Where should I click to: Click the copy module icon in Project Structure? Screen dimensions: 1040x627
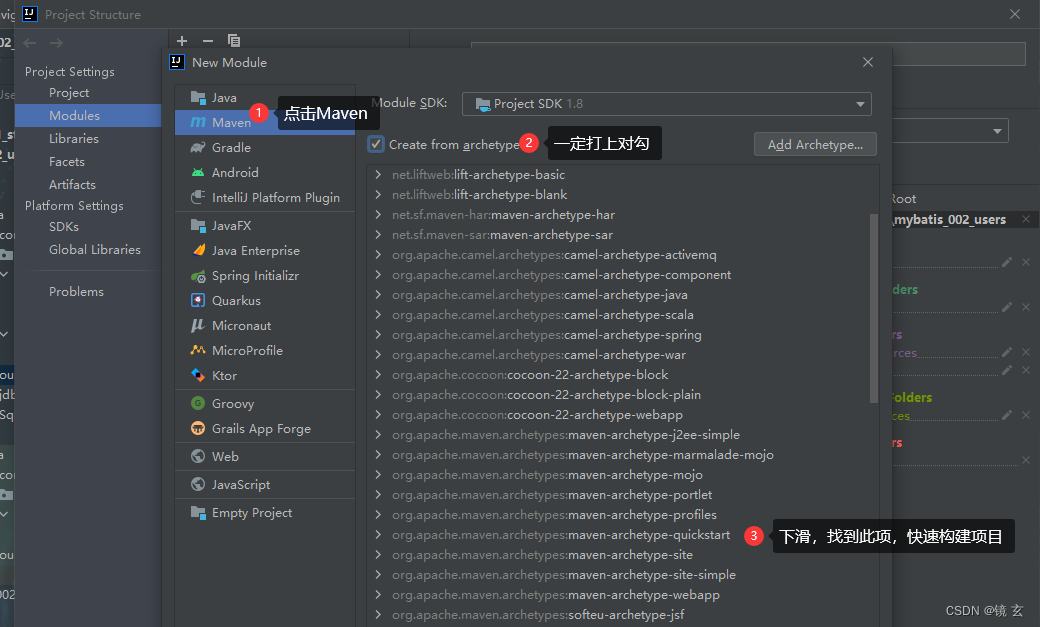point(233,40)
